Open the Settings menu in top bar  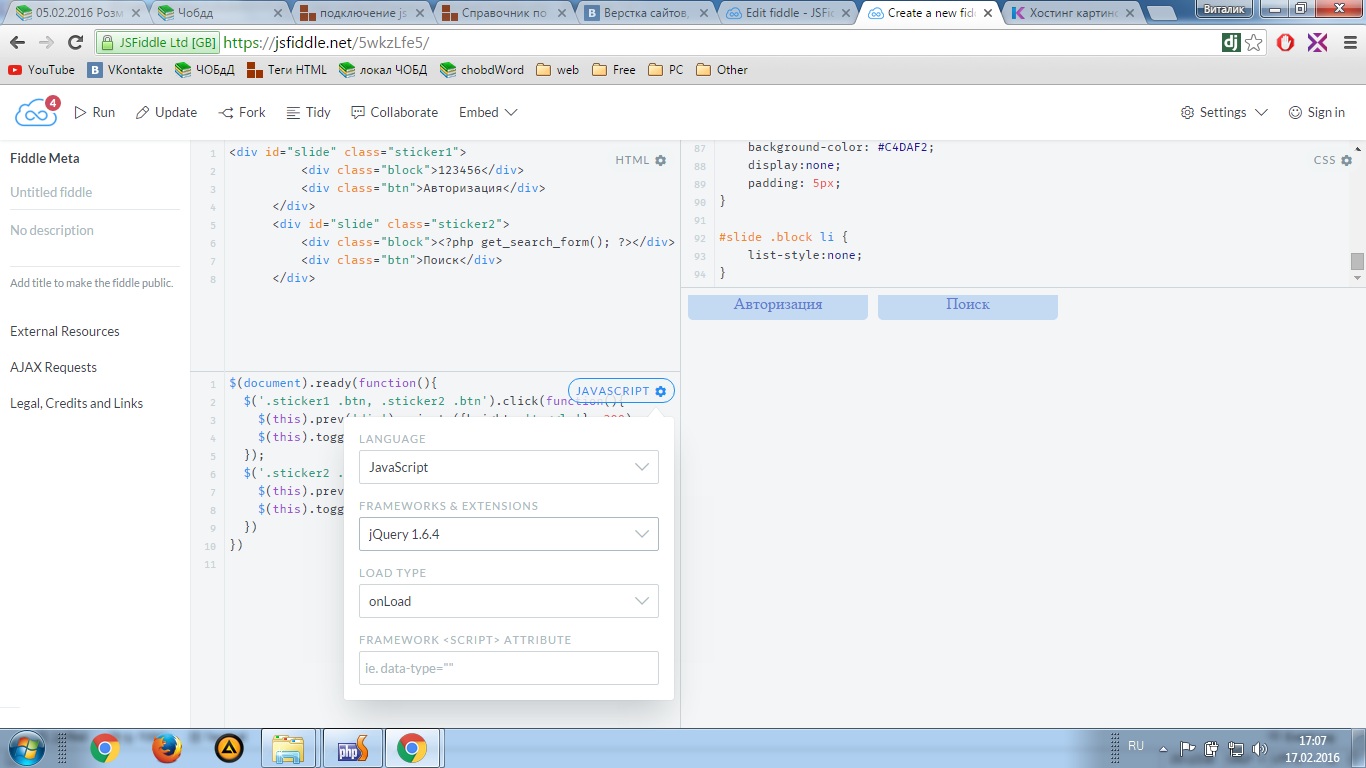pyautogui.click(x=1223, y=113)
